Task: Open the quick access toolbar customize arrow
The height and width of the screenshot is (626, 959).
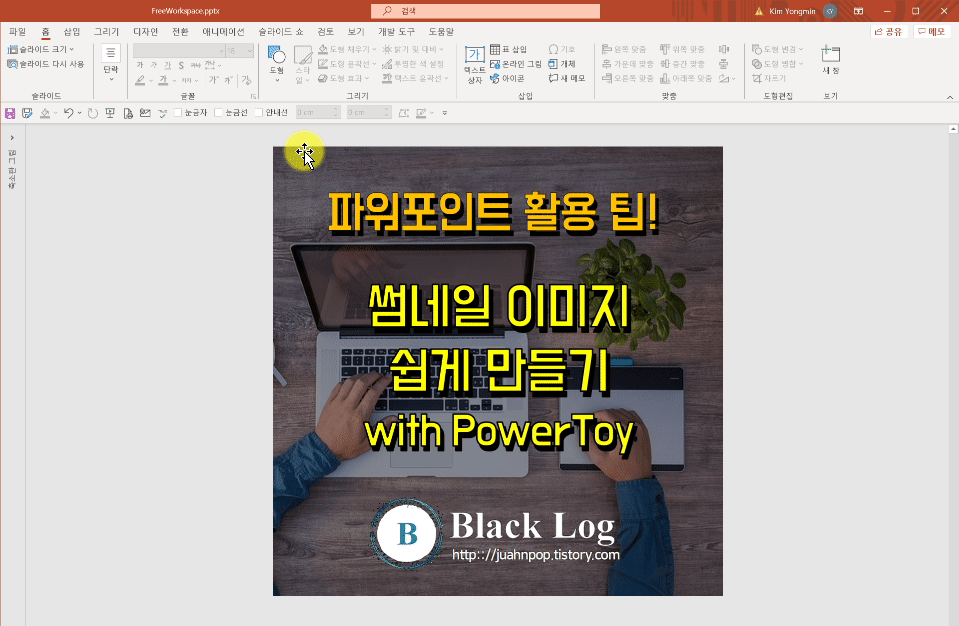Action: pos(445,113)
